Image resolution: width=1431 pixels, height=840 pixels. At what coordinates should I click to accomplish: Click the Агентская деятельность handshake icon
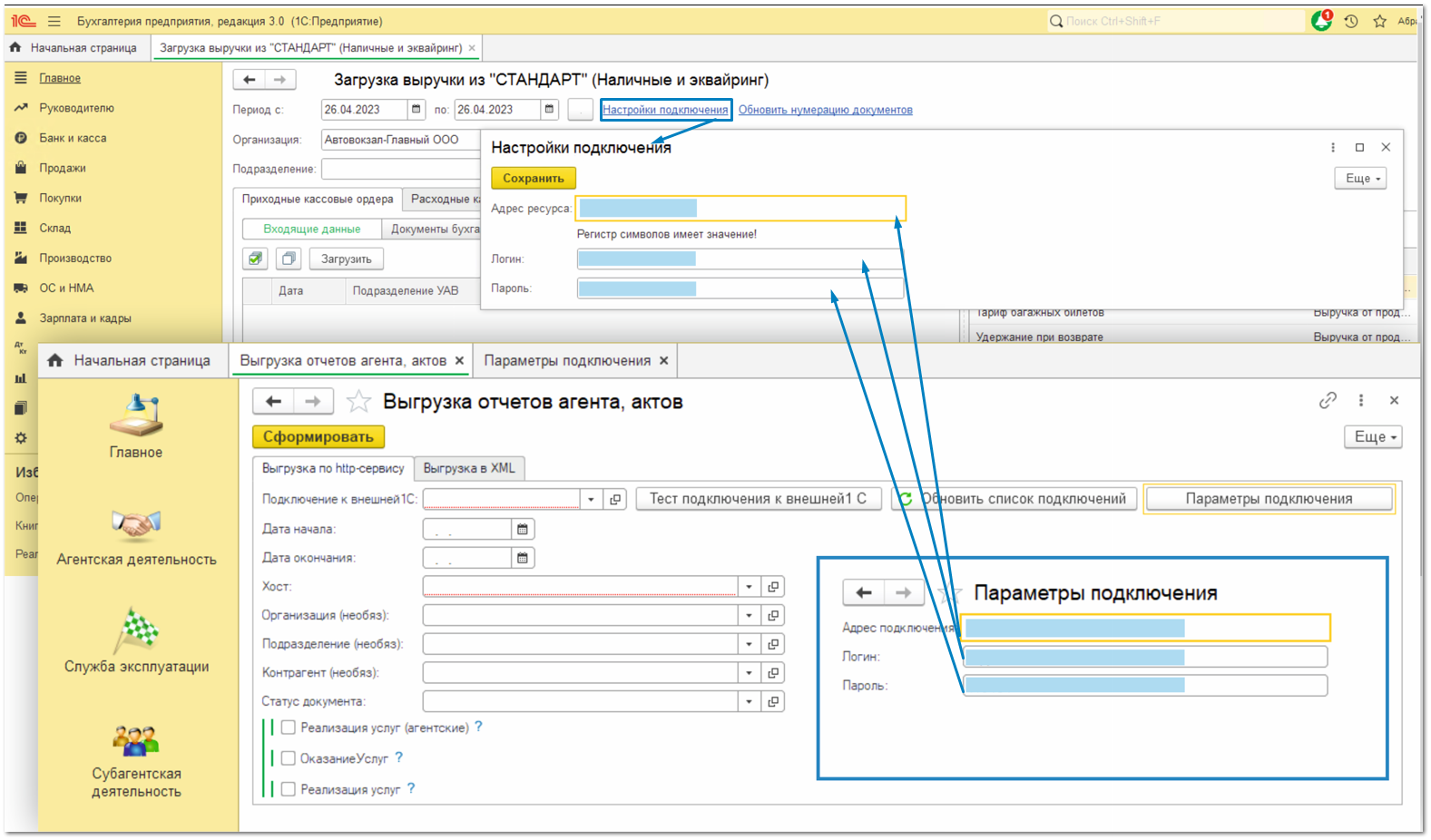[136, 524]
